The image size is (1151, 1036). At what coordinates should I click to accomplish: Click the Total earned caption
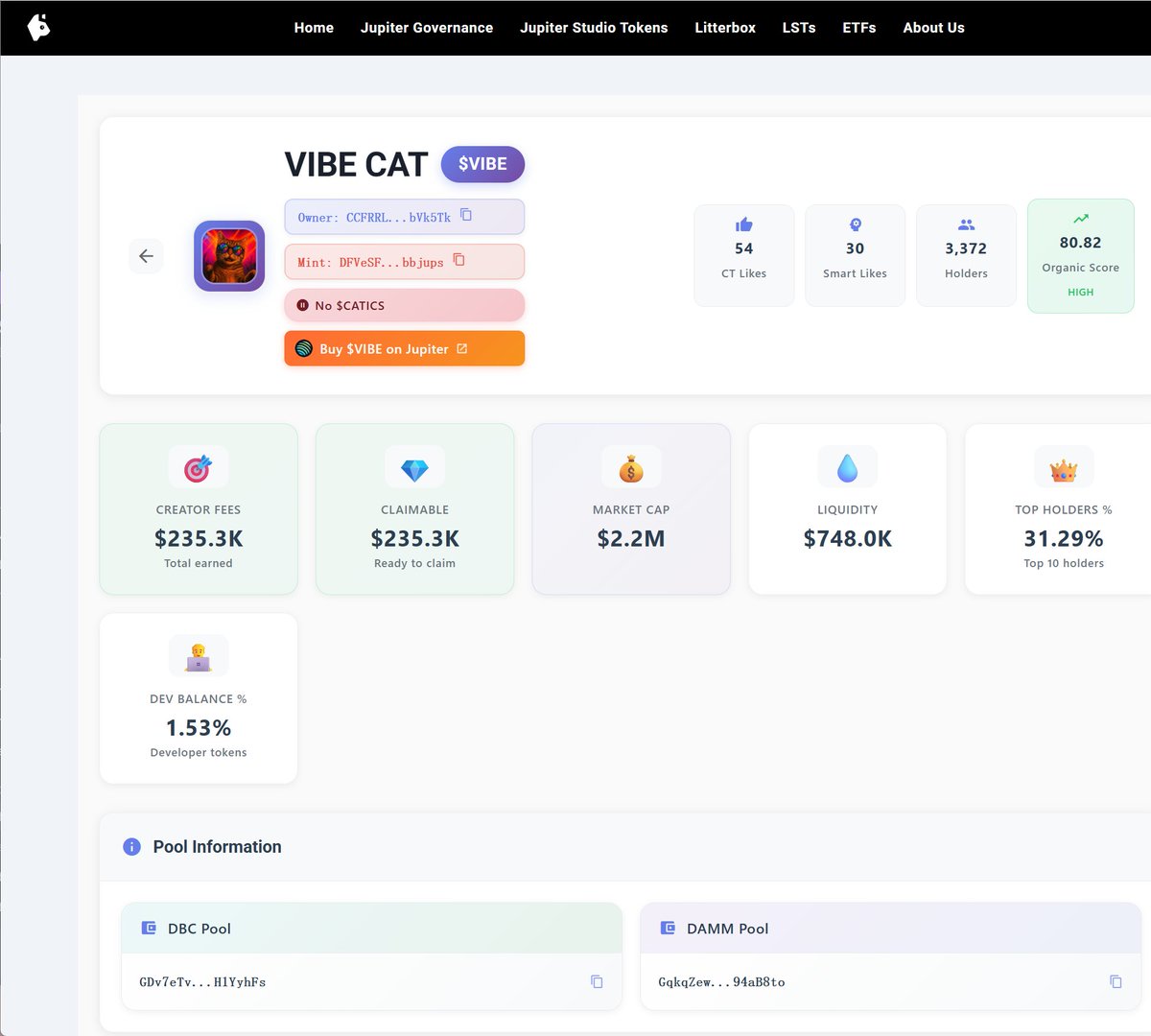[x=199, y=563]
